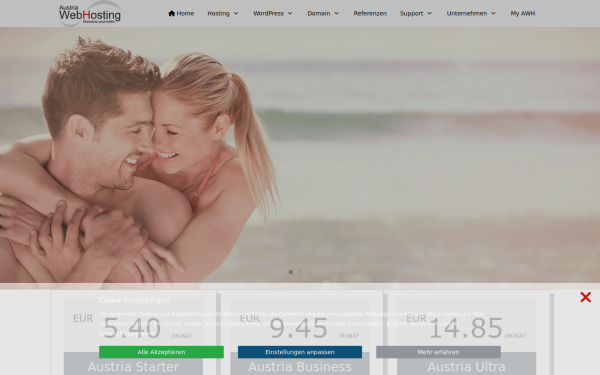Expand the Hosting dropdown chevron
Viewport: 600px width, 375px height.
pos(236,13)
